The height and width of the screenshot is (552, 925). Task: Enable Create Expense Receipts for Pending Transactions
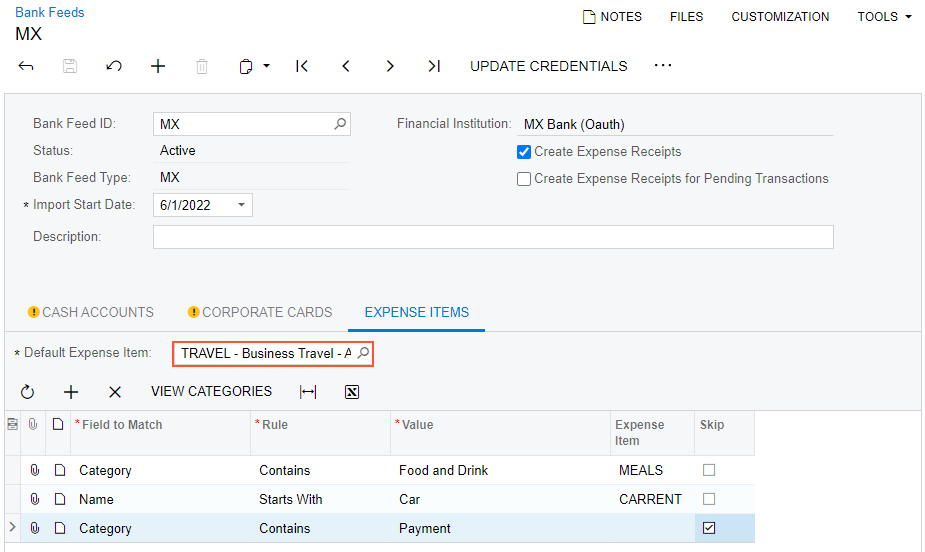524,179
